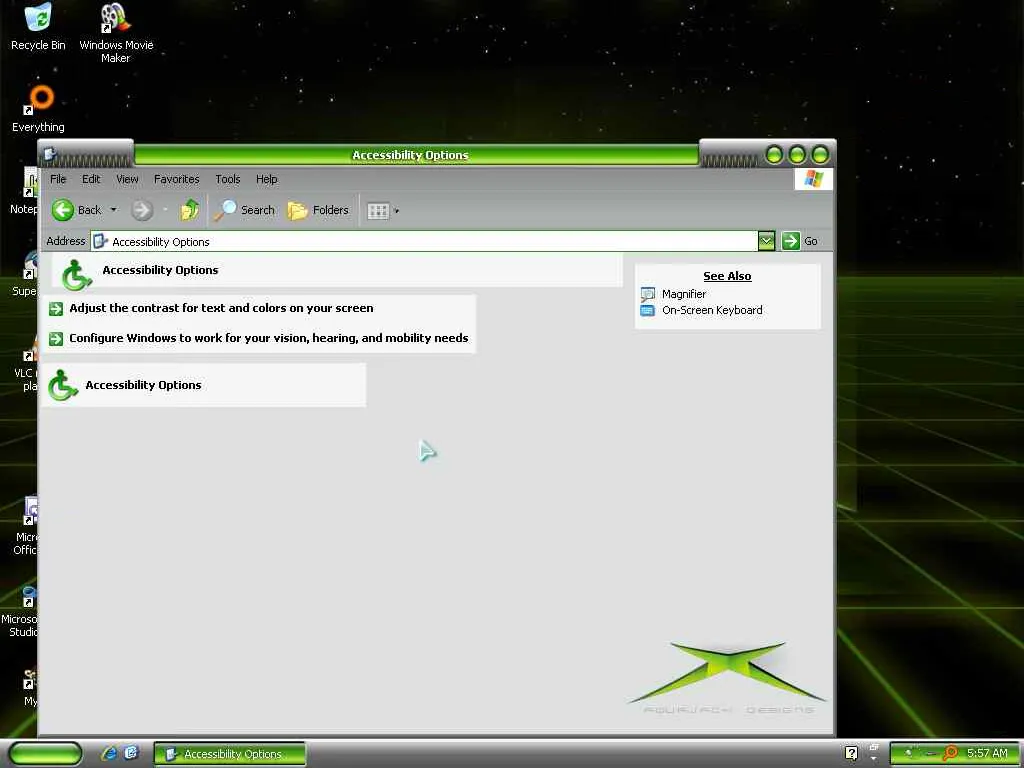Go up one folder level icon
The image size is (1024, 768).
(189, 210)
